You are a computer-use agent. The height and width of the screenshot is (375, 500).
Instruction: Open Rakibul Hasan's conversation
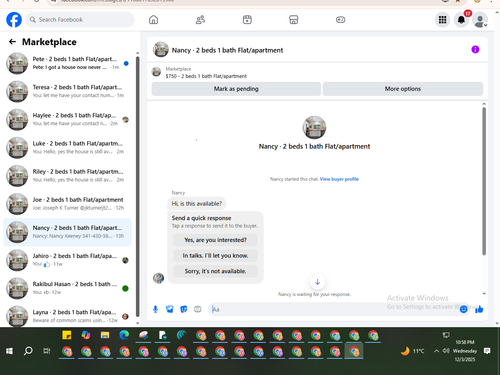pos(67,288)
